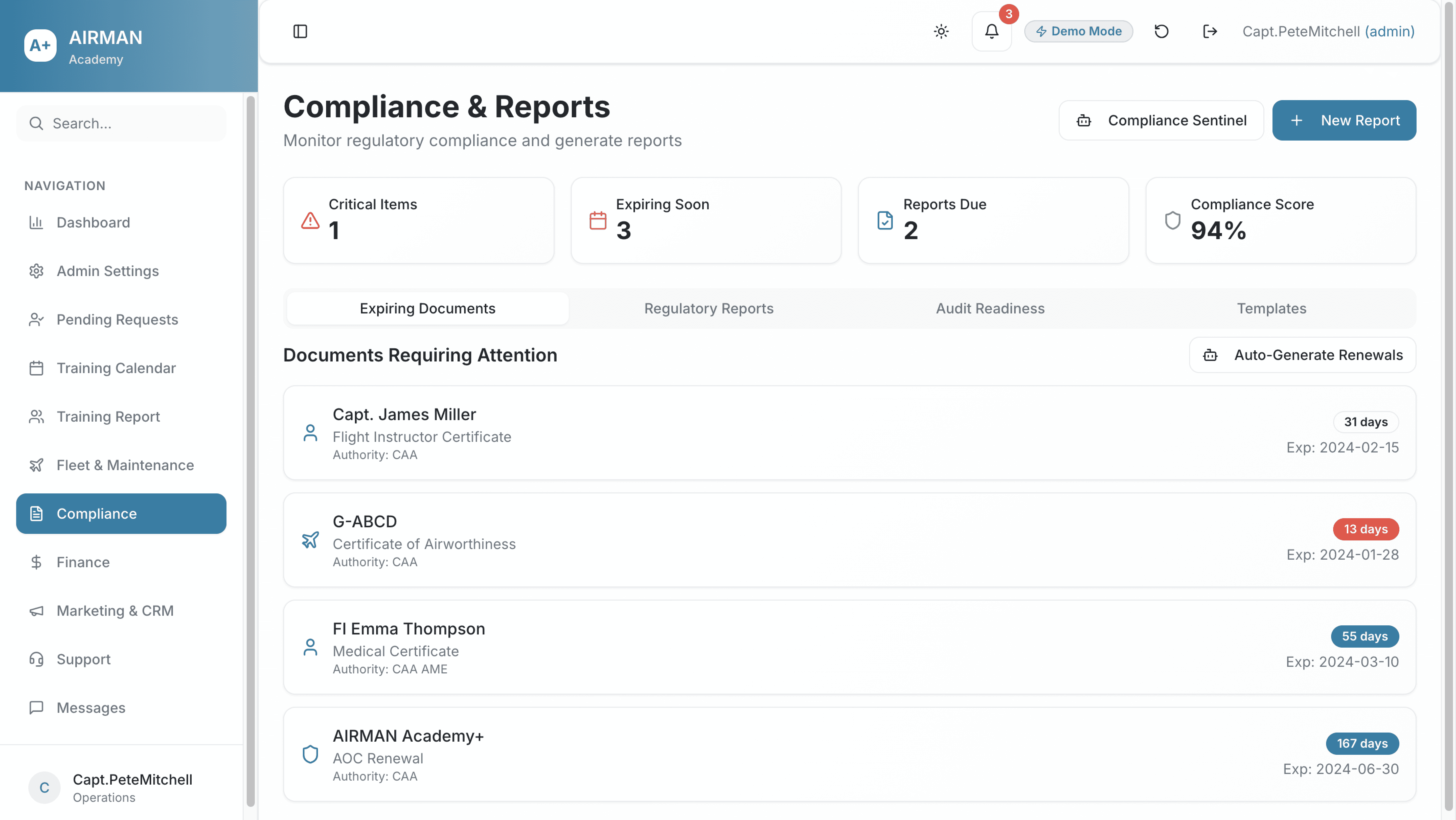Click the AIRMAN A+ logo icon
Viewport: 1456px width, 820px height.
[x=40, y=45]
